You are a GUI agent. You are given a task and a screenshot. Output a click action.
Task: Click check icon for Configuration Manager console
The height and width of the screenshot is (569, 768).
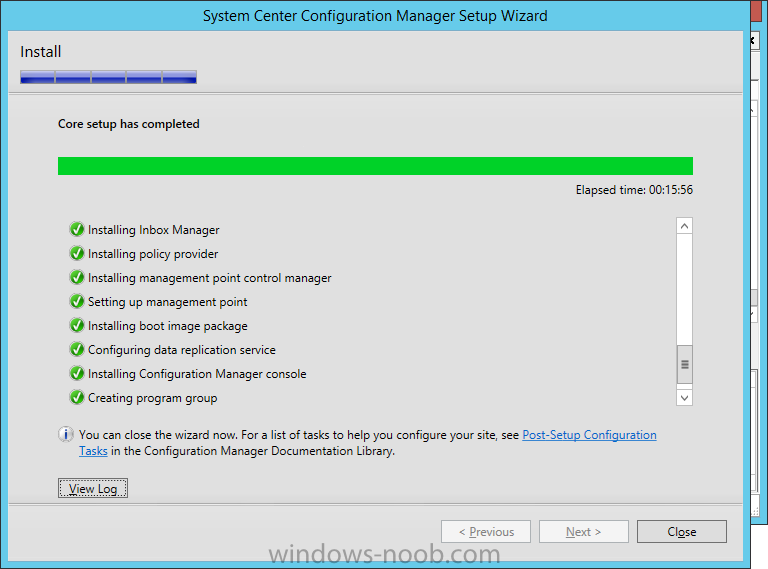(77, 373)
